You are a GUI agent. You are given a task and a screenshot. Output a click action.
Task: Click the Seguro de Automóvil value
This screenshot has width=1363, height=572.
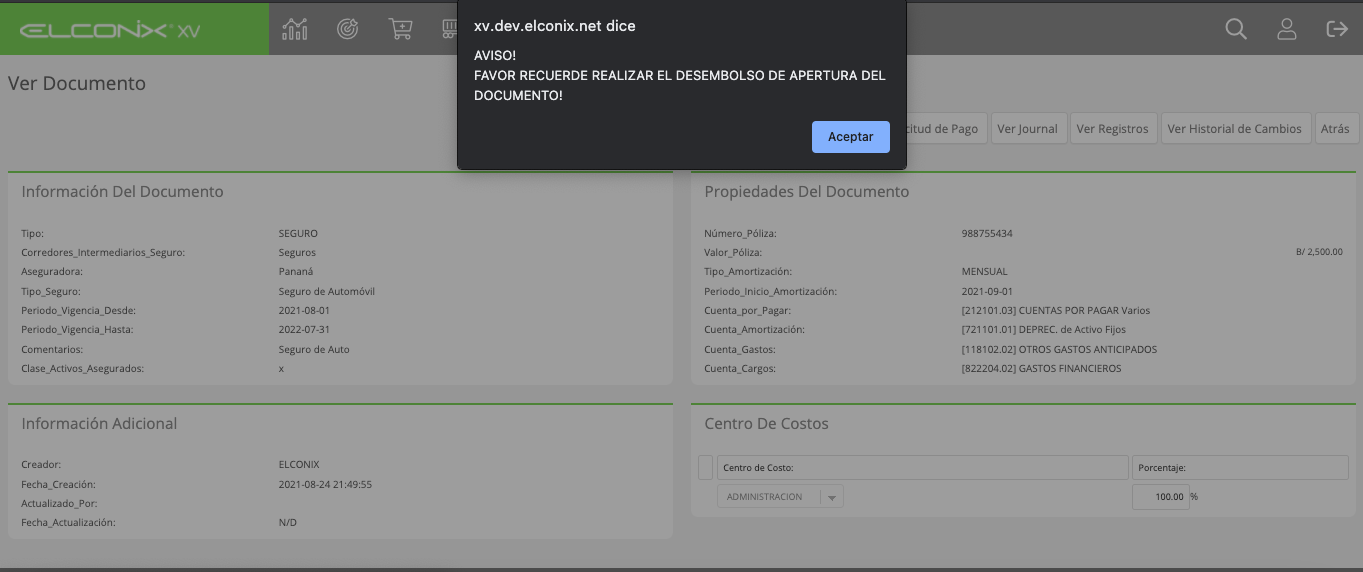click(327, 291)
